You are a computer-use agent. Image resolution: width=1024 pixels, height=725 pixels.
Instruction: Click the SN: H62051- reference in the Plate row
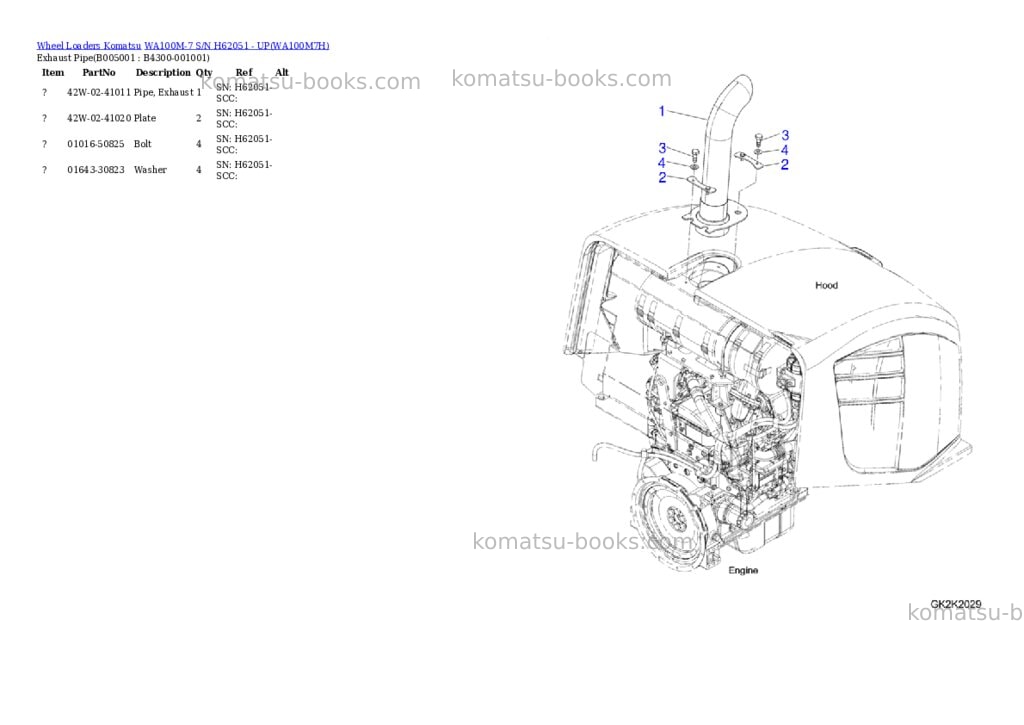coord(244,113)
